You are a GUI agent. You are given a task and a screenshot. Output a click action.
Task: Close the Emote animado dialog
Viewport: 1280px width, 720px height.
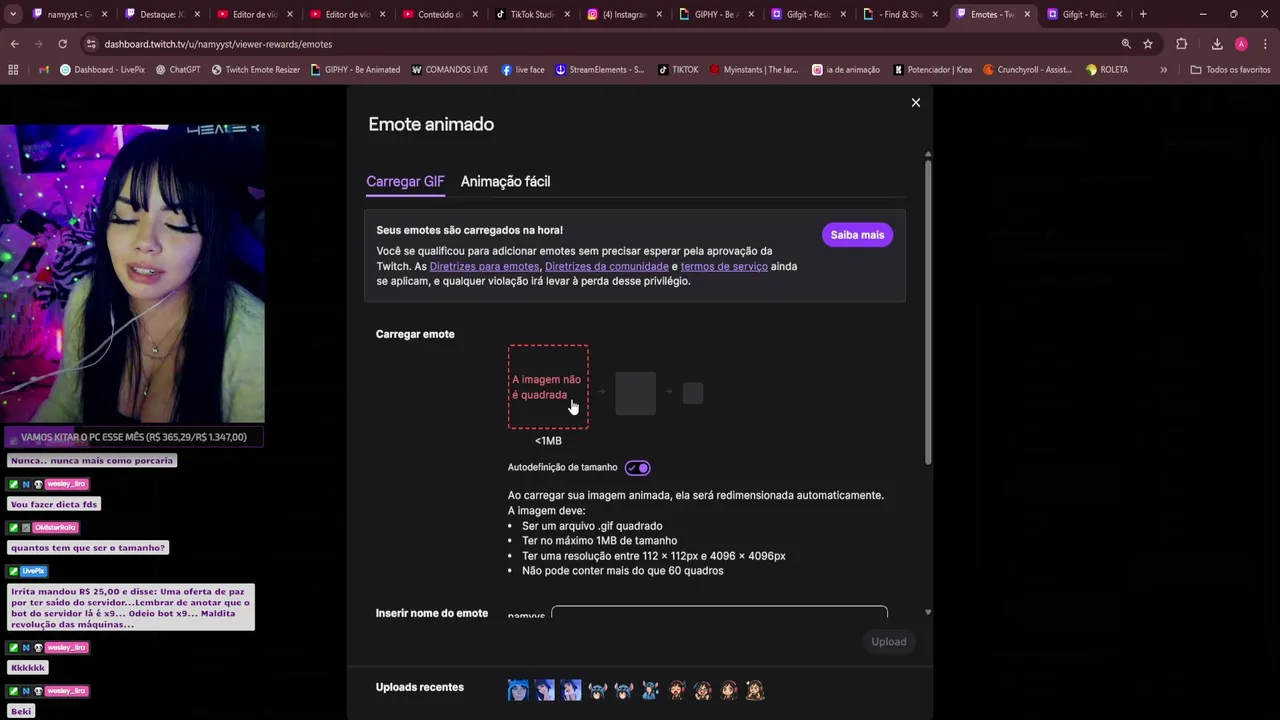coord(915,103)
